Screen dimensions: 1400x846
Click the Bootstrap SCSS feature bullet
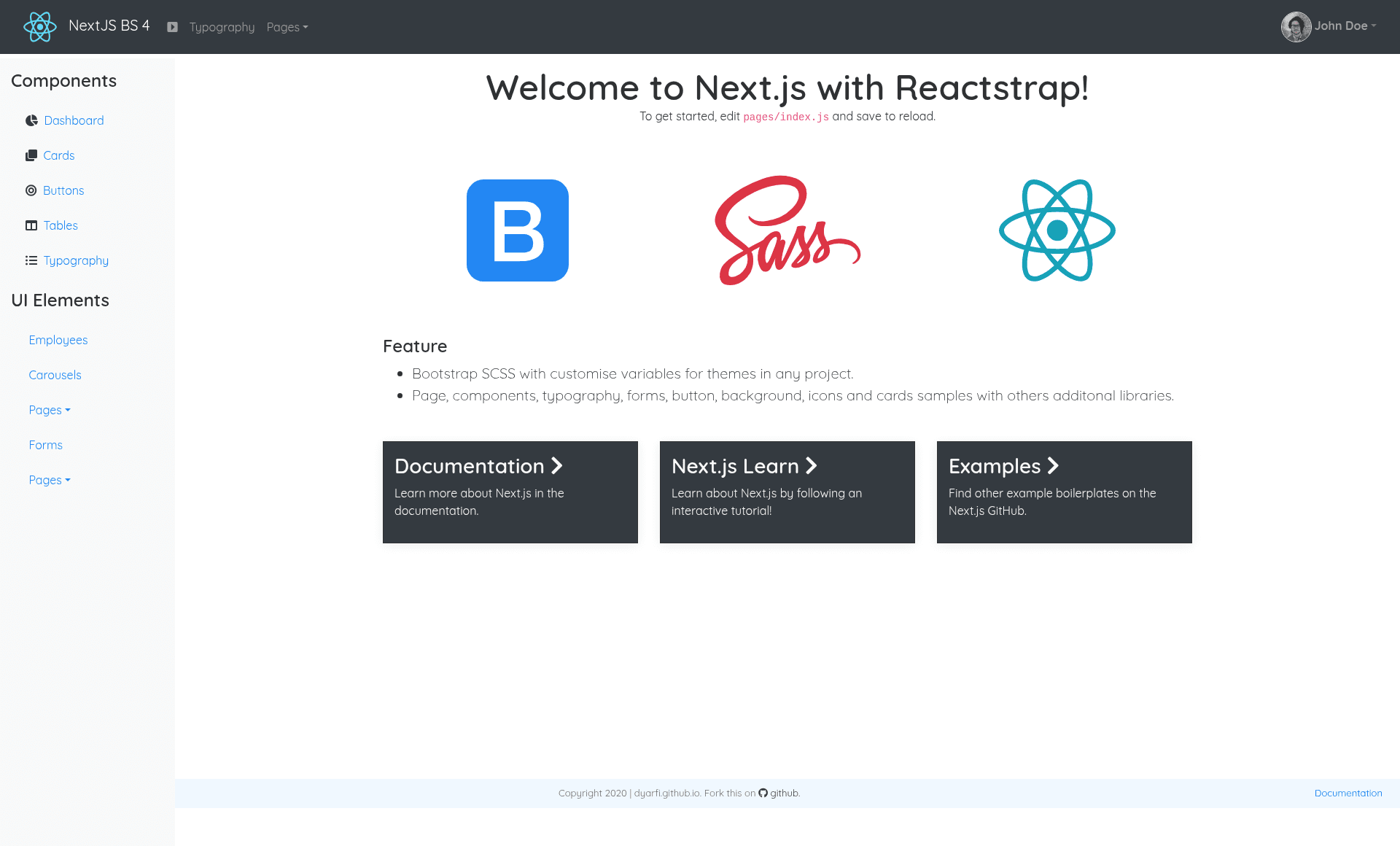(633, 373)
